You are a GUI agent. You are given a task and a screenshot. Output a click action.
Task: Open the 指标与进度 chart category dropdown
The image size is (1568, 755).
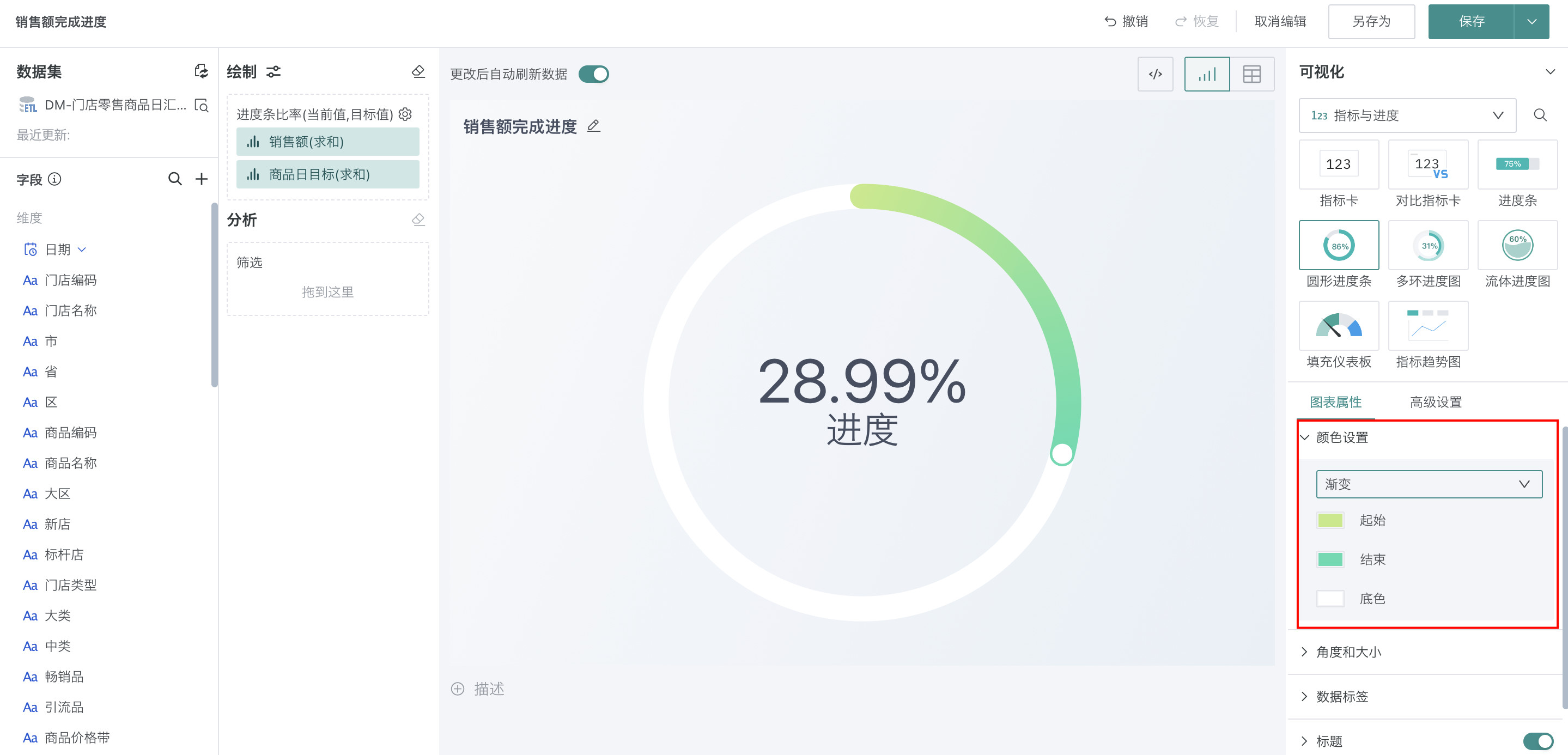[1407, 115]
